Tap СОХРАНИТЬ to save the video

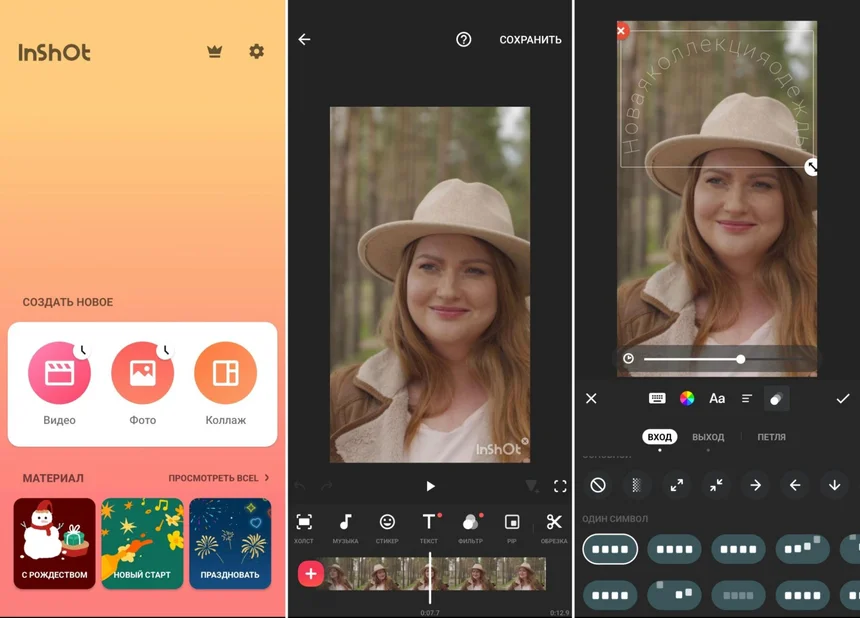(x=530, y=39)
